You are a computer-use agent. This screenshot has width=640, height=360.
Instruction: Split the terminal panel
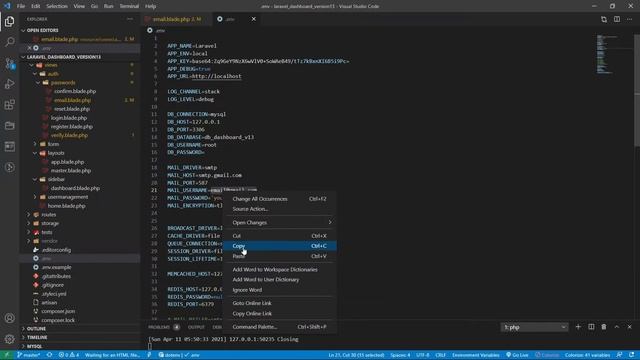click(x=591, y=327)
